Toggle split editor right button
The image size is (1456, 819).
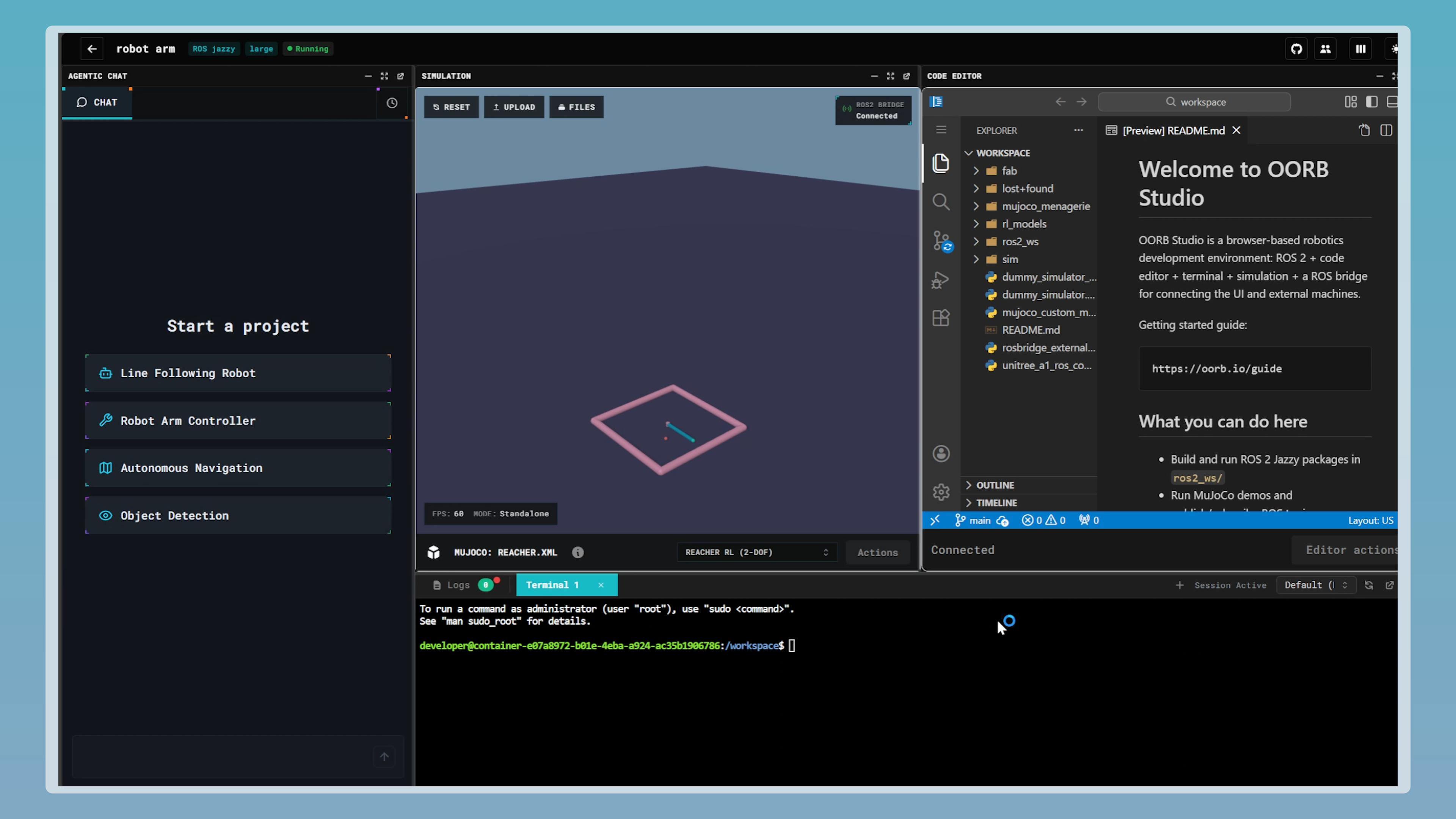(1386, 130)
